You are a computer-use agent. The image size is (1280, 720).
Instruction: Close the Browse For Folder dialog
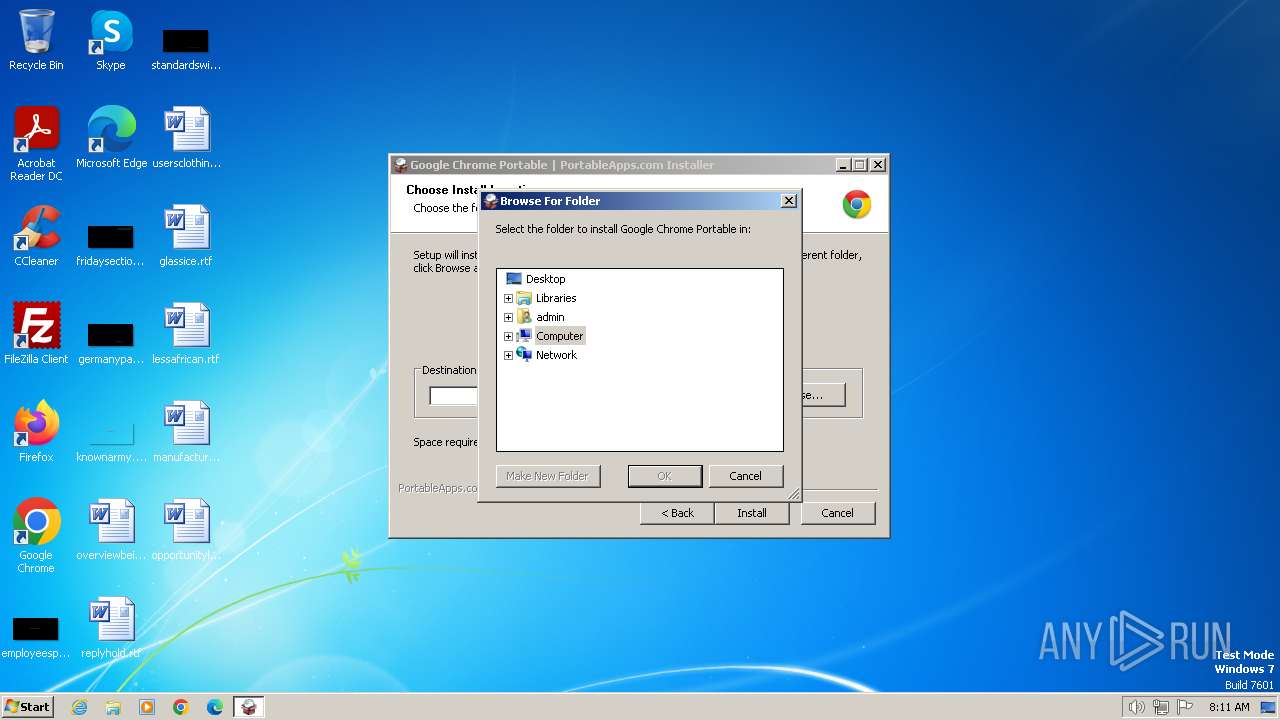click(x=788, y=201)
